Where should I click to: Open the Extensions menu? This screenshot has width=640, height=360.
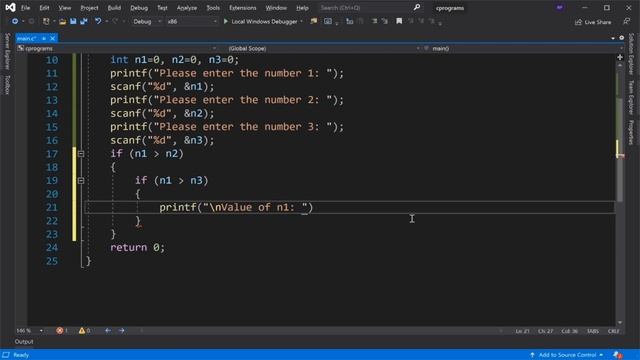point(242,8)
